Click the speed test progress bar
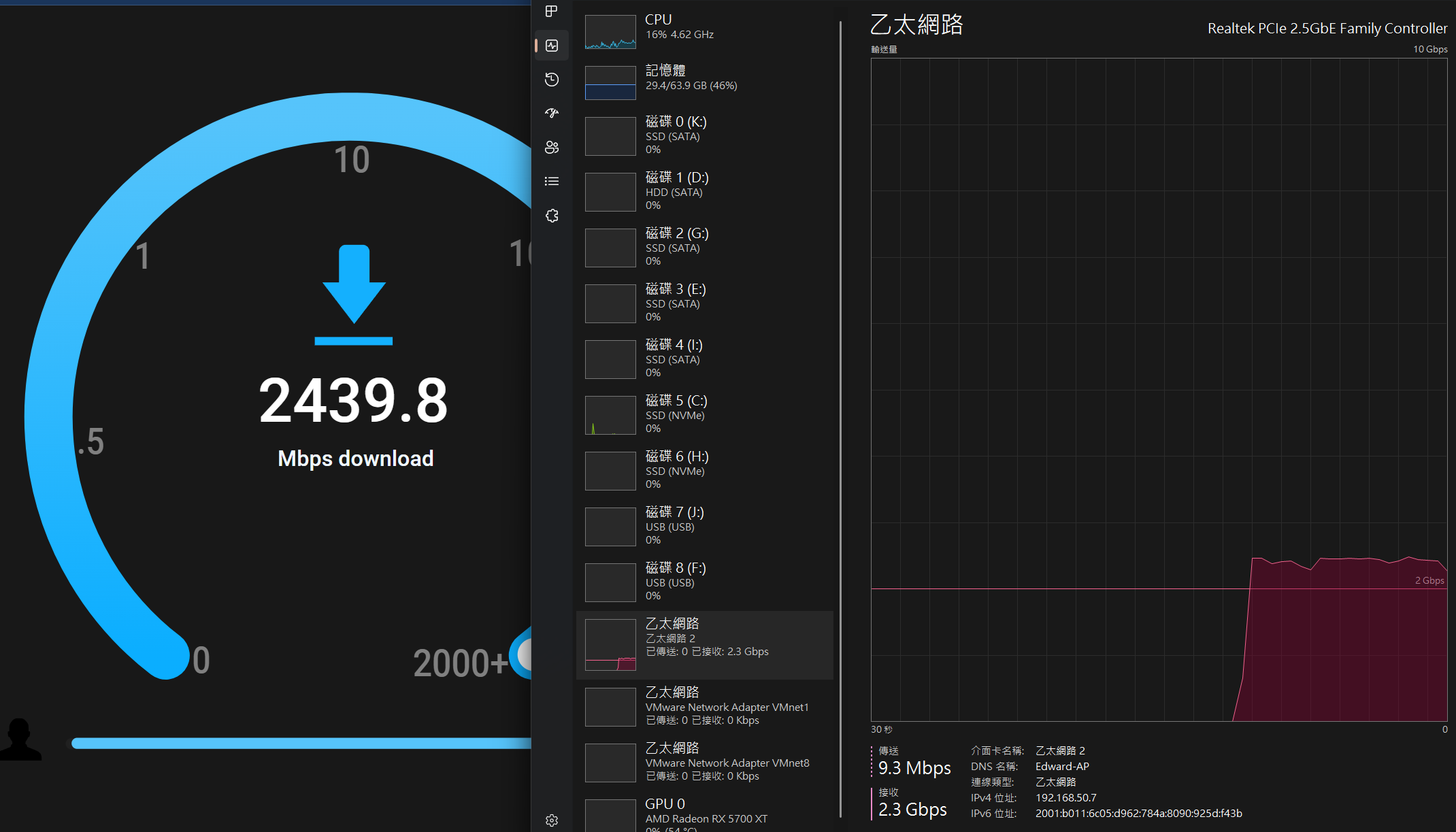The image size is (1456, 832). pyautogui.click(x=301, y=744)
